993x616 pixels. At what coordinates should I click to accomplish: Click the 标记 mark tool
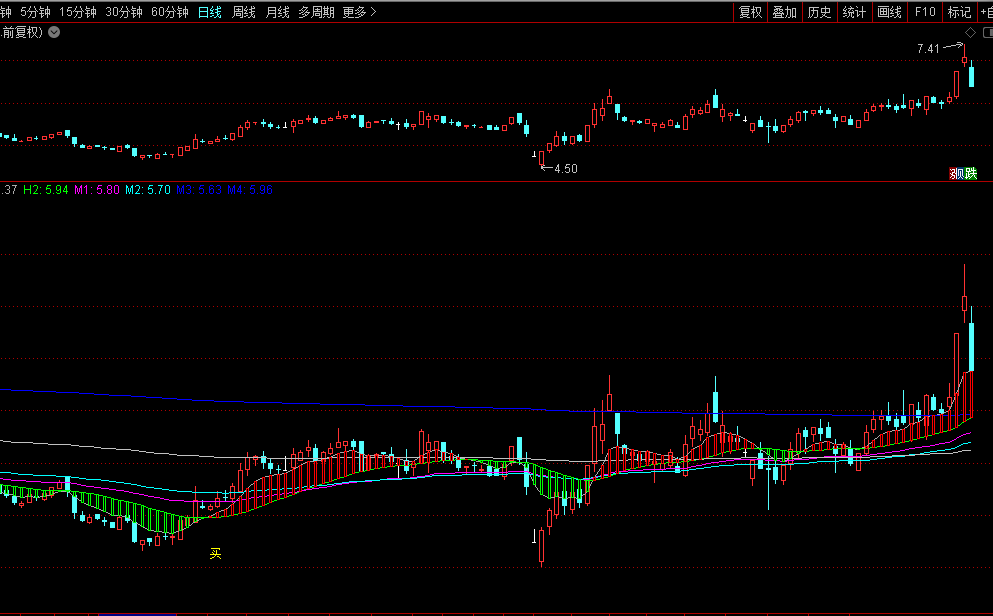pos(958,12)
